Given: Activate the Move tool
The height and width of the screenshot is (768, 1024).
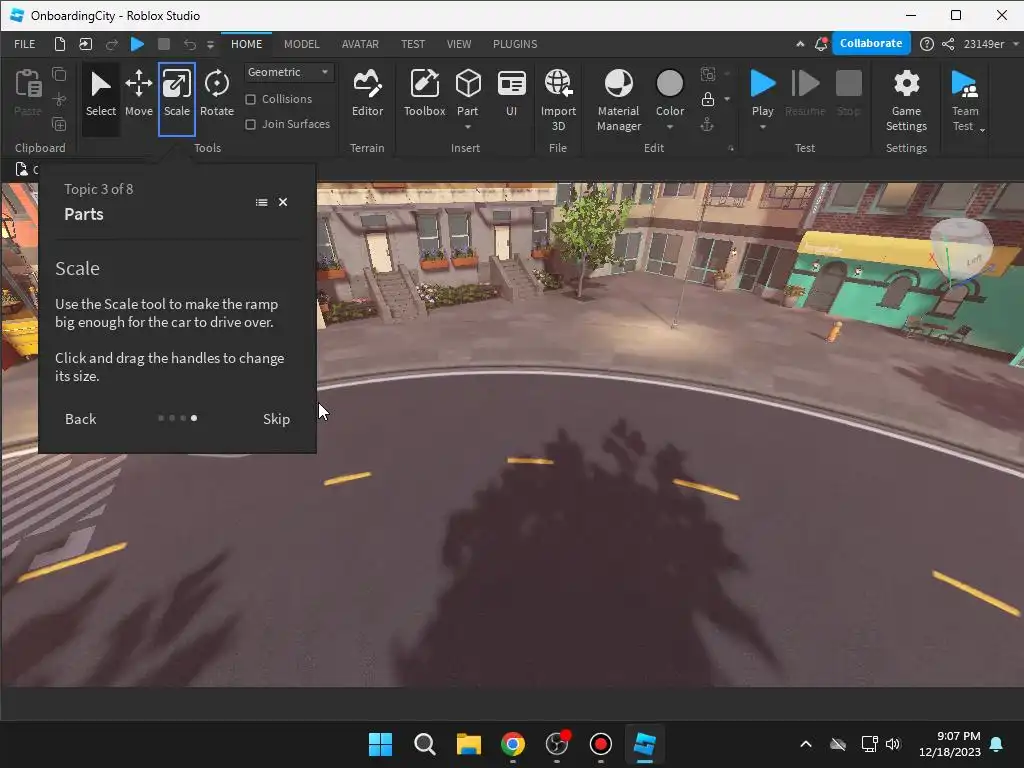Looking at the screenshot, I should click(x=138, y=95).
